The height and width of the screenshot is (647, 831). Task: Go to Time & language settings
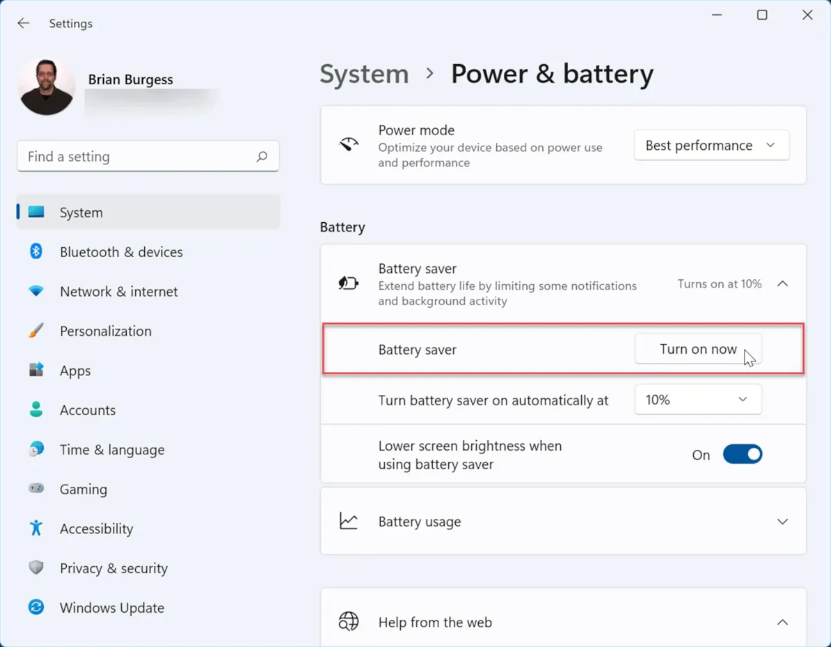tap(148, 449)
